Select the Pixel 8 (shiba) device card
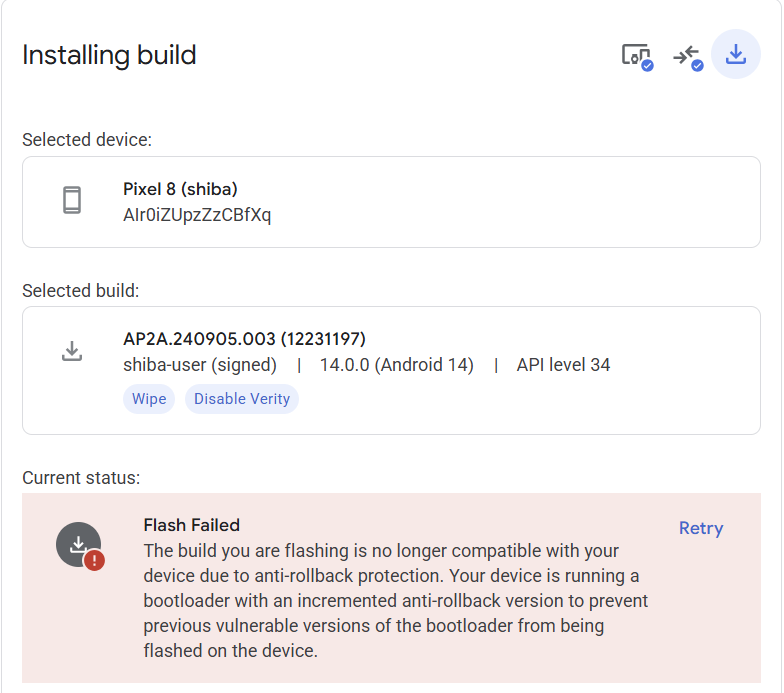Viewport: 784px width, 693px height. [x=392, y=202]
